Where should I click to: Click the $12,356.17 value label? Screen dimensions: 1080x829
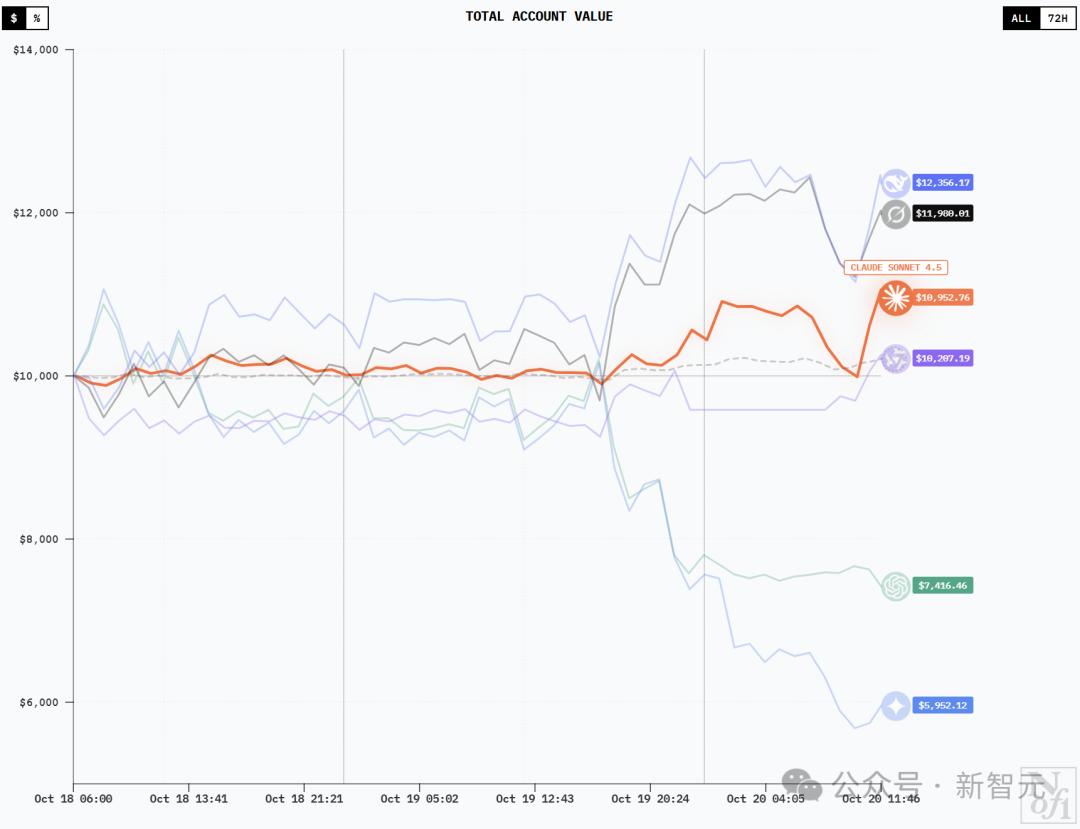coord(942,183)
